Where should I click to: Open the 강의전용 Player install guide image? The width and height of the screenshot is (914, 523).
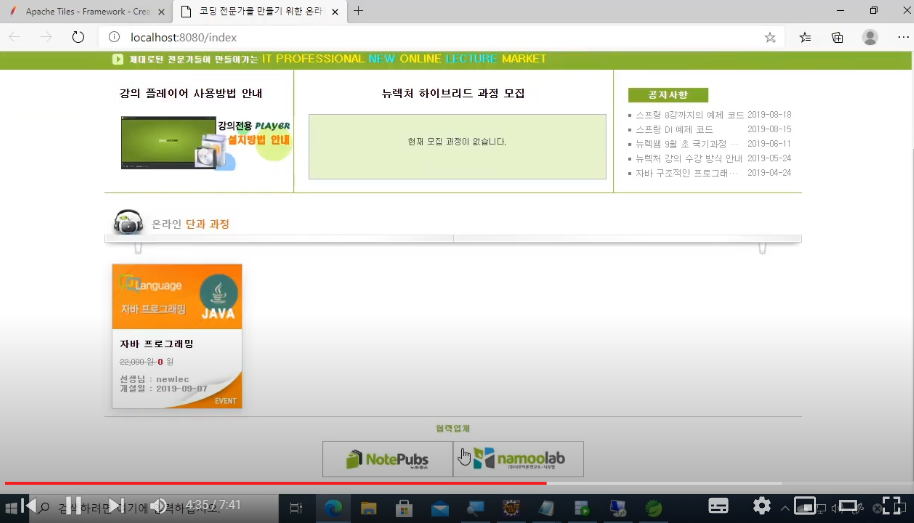click(205, 142)
